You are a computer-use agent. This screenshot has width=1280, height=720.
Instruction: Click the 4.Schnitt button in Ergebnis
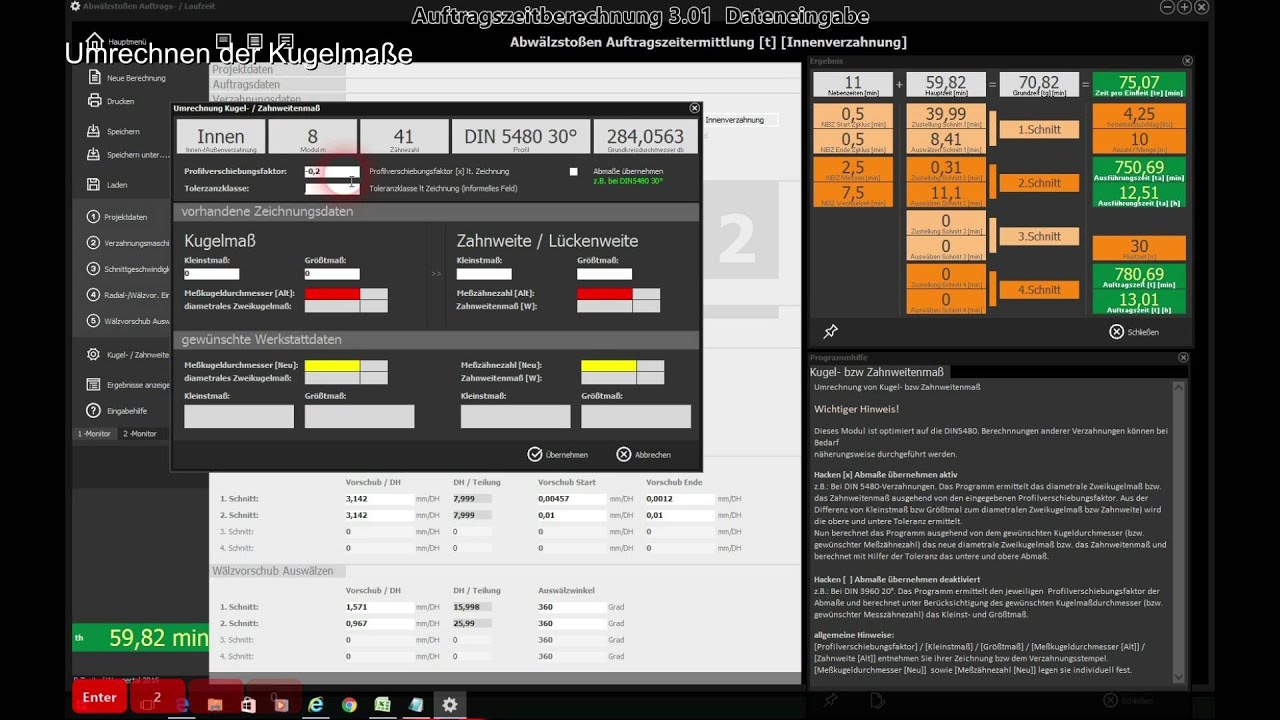pyautogui.click(x=1039, y=289)
